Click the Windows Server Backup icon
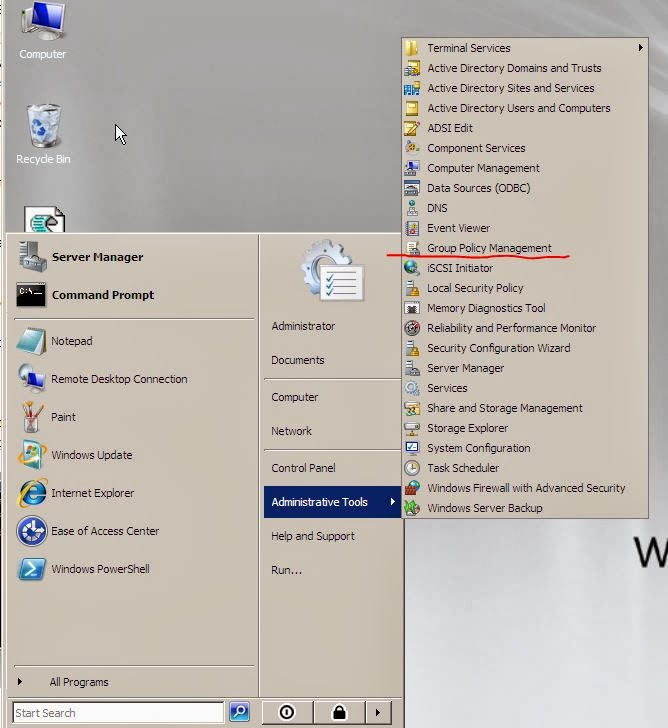Screen dimensions: 668x728 (x=412, y=508)
